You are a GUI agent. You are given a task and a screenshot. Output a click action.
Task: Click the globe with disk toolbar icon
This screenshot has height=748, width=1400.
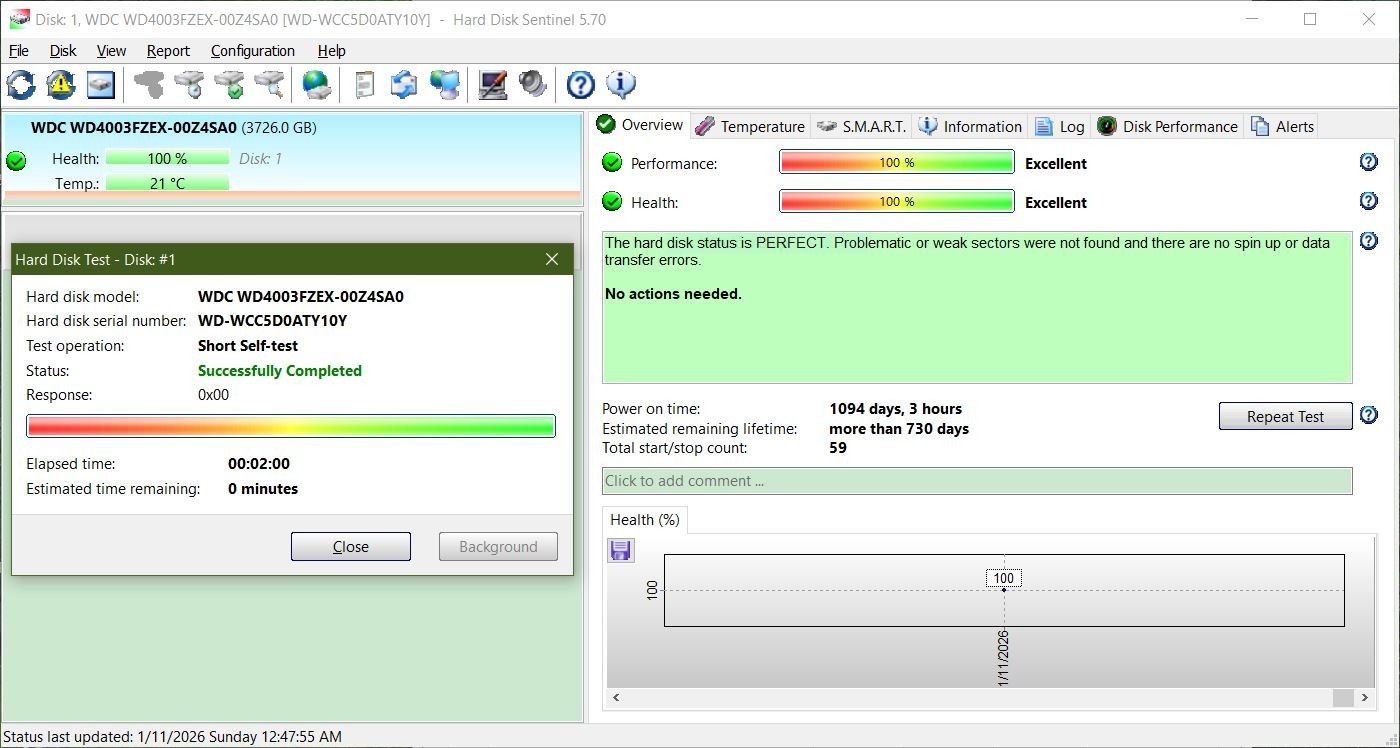point(317,85)
